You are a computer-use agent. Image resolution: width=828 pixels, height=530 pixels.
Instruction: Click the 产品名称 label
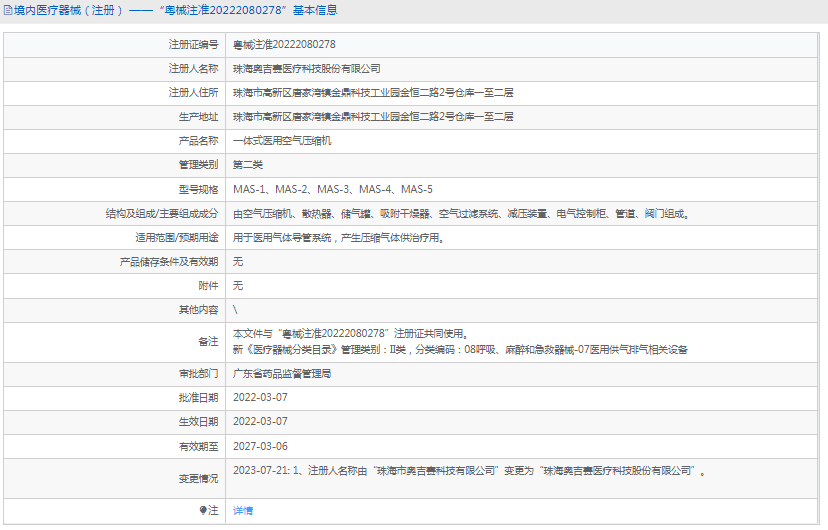[199, 141]
